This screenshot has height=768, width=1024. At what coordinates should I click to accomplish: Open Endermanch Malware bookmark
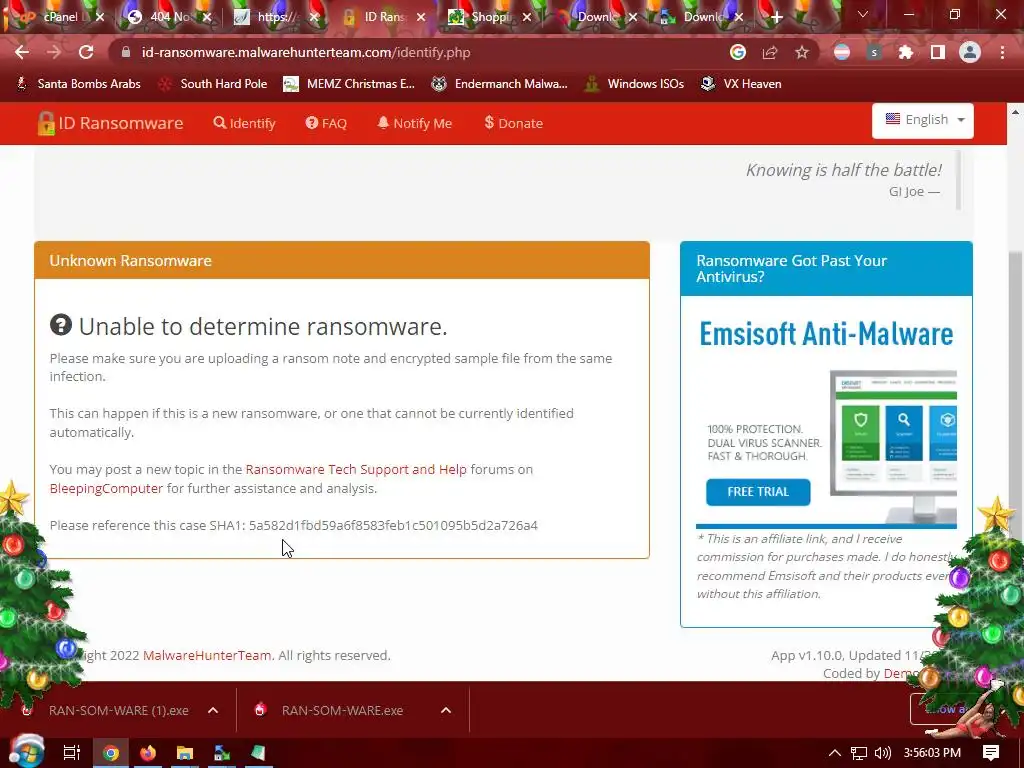[500, 84]
